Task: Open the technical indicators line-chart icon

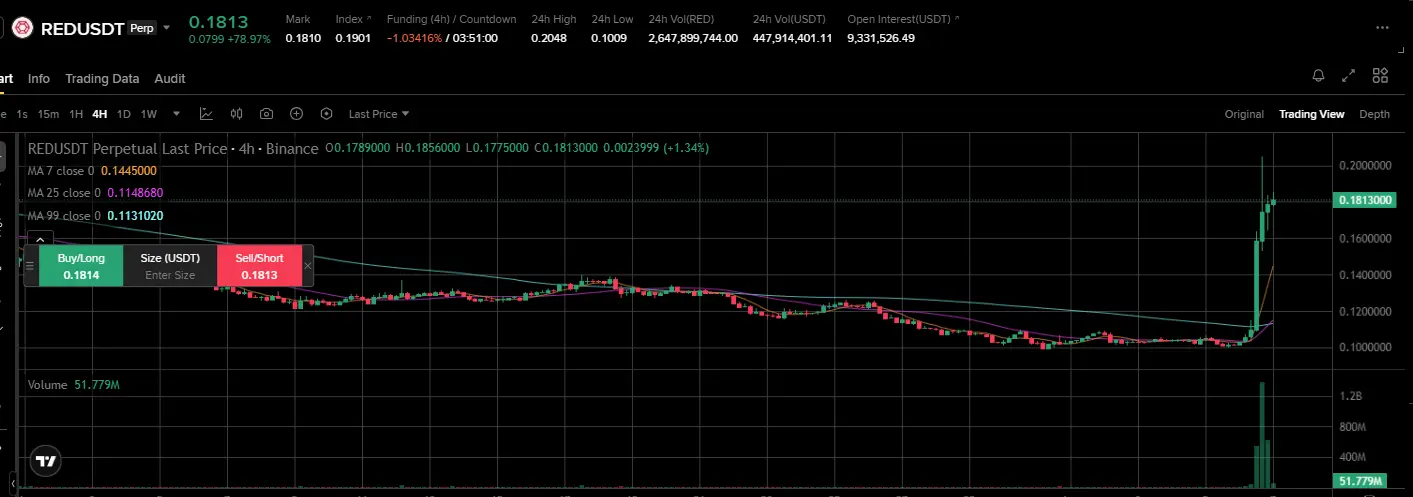Action: (206, 114)
